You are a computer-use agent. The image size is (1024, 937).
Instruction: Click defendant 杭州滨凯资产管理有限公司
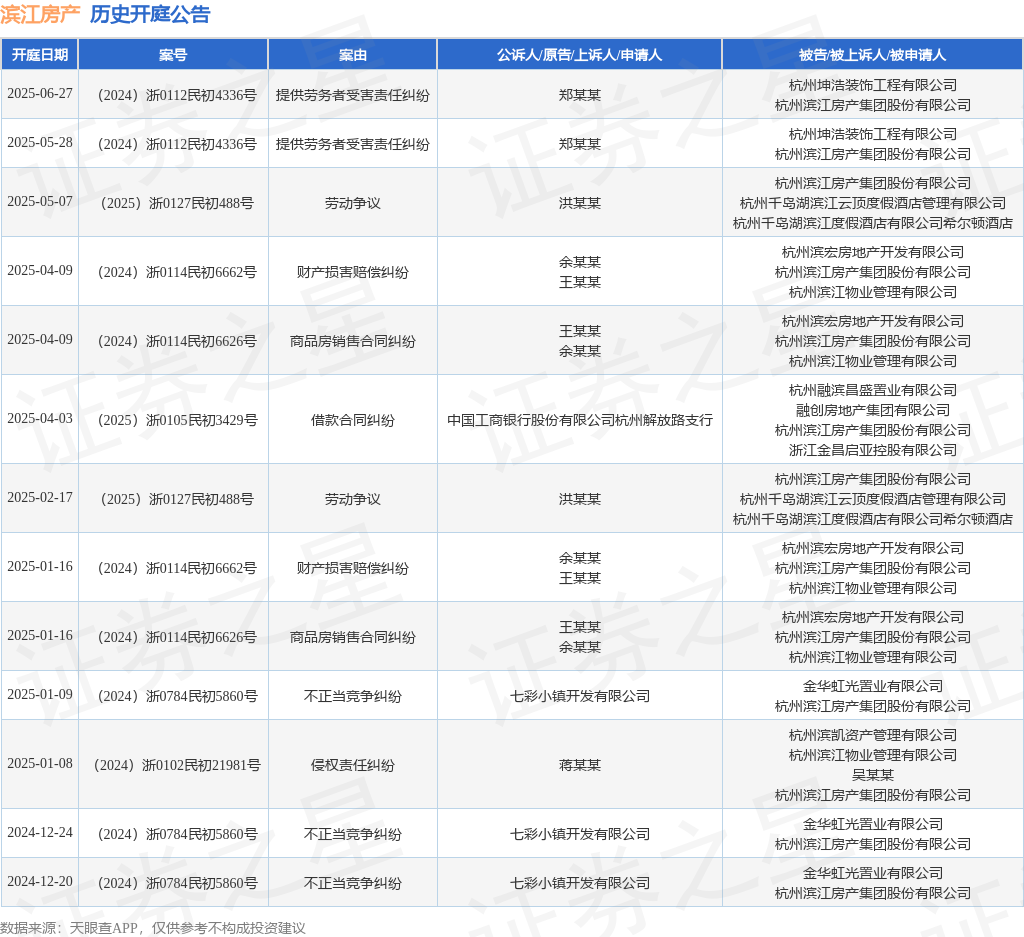[872, 735]
